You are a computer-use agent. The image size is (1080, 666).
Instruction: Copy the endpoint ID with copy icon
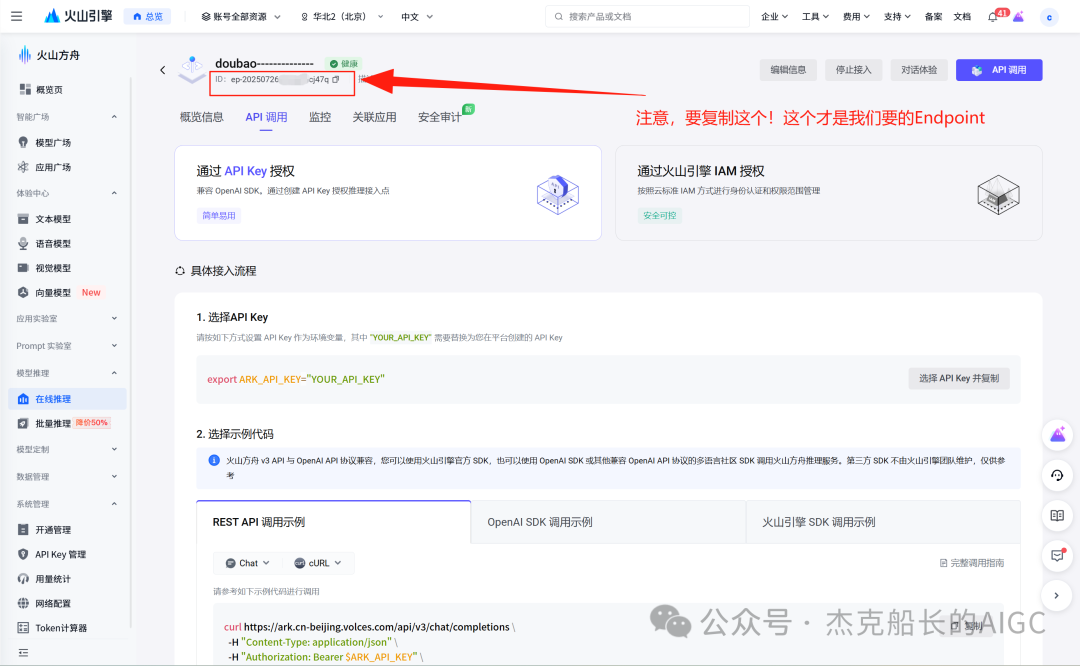(336, 79)
